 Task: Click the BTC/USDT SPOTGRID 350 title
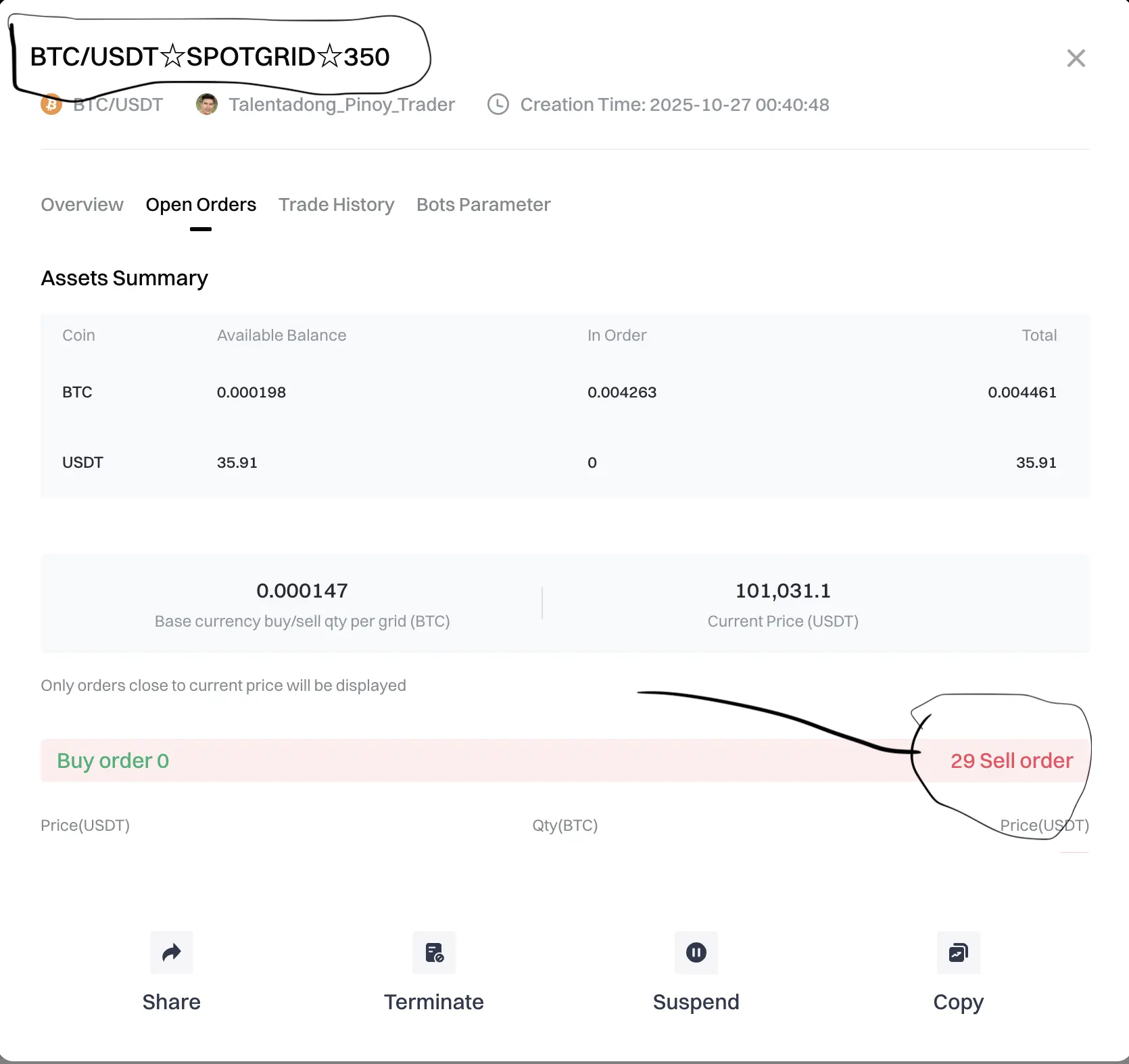pyautogui.click(x=210, y=57)
